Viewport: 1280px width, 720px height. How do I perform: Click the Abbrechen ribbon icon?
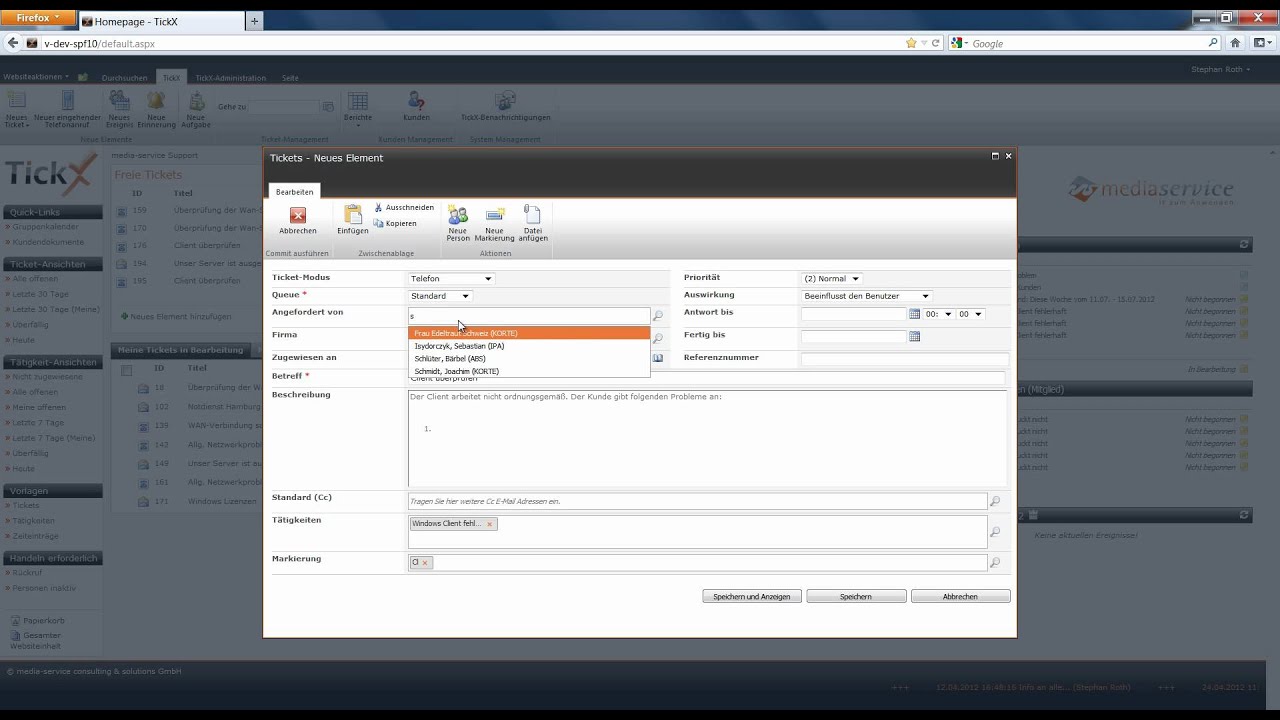tap(298, 215)
